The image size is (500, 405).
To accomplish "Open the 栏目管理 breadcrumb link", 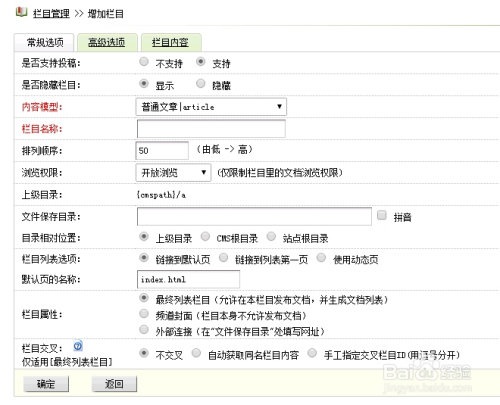I will coord(51,14).
